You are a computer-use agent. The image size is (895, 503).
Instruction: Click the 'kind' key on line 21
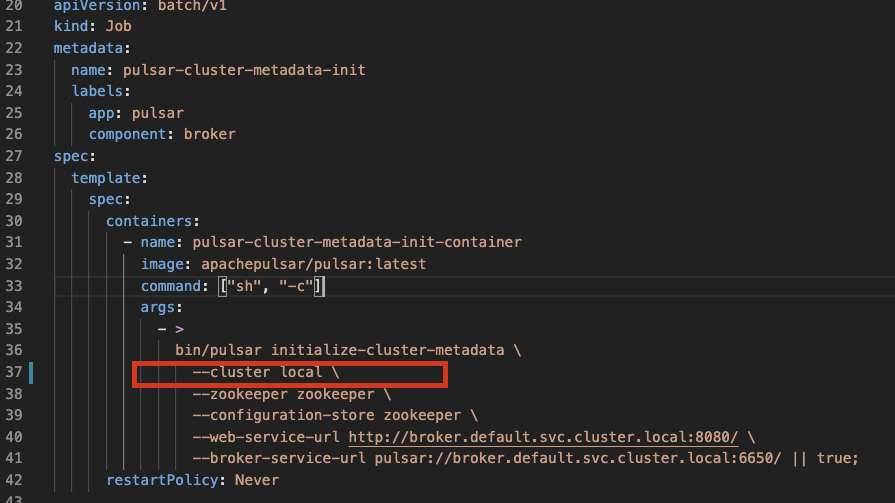pyautogui.click(x=71, y=26)
